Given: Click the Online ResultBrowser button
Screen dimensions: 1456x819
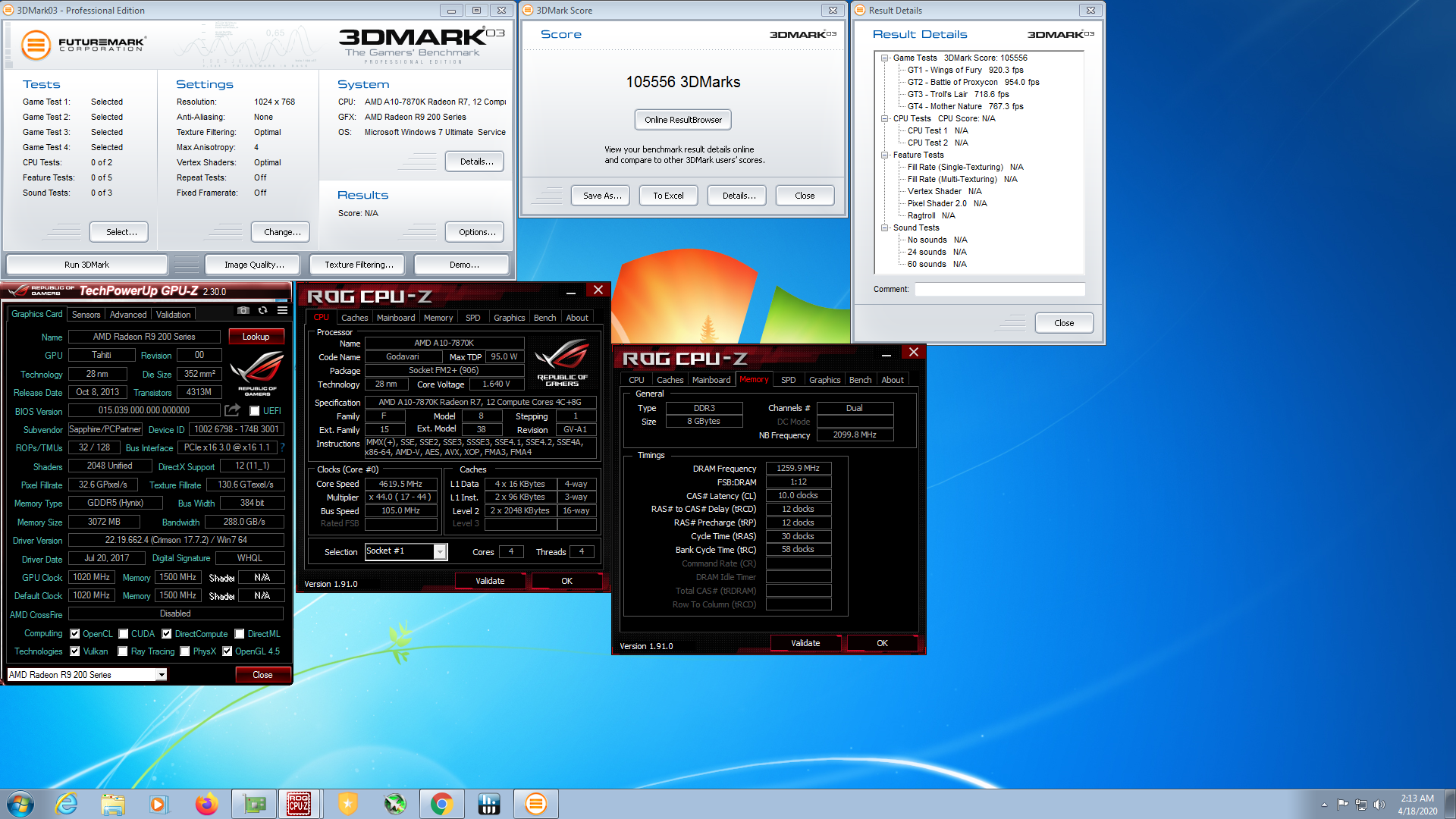Looking at the screenshot, I should tap(683, 120).
